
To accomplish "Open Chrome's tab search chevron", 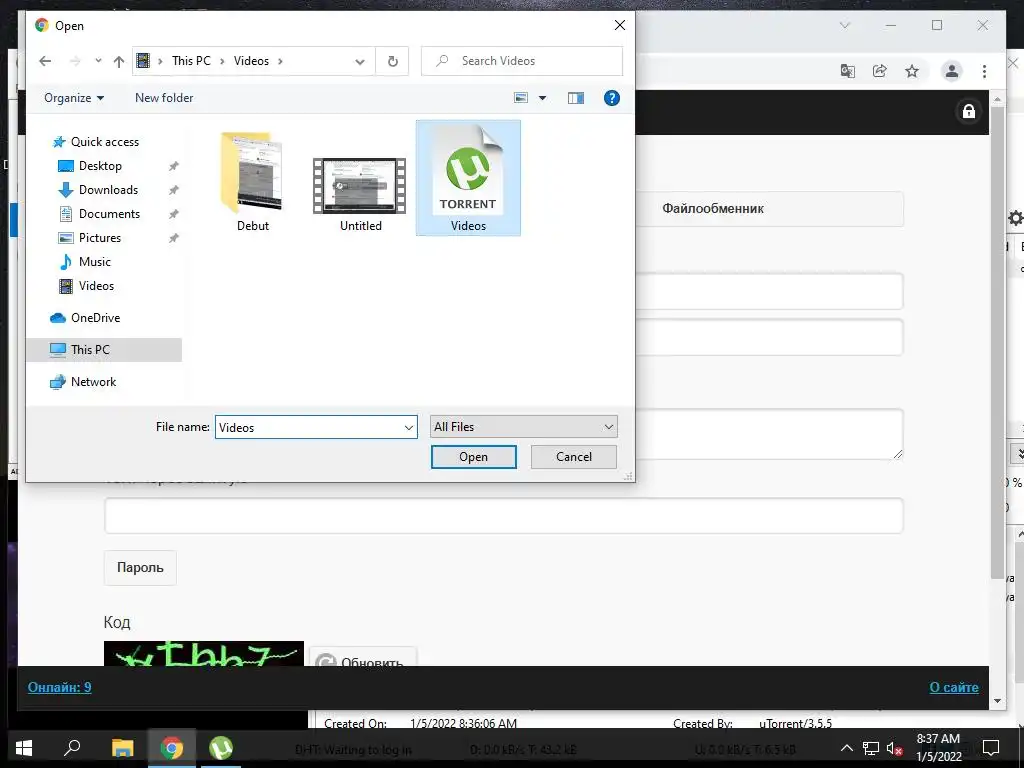I will click(844, 25).
